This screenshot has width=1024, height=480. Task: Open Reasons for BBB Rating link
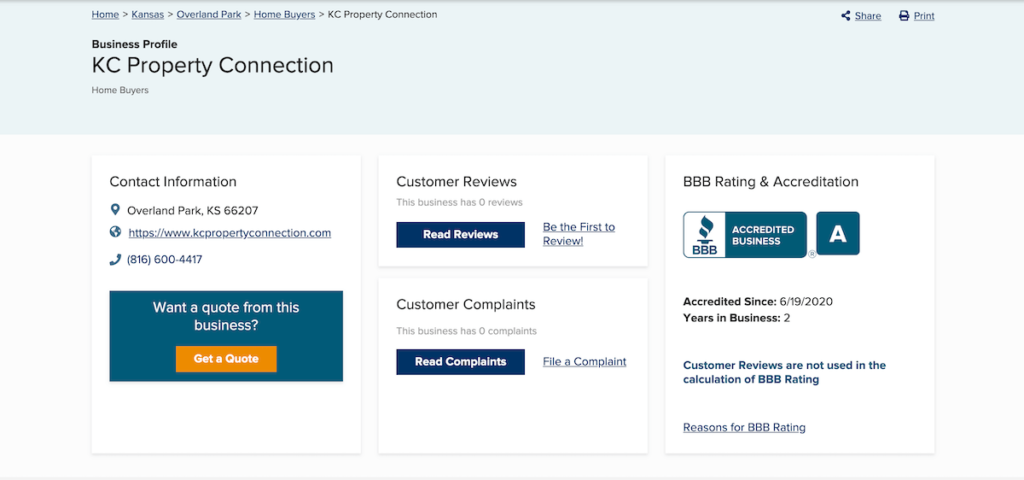pyautogui.click(x=744, y=427)
